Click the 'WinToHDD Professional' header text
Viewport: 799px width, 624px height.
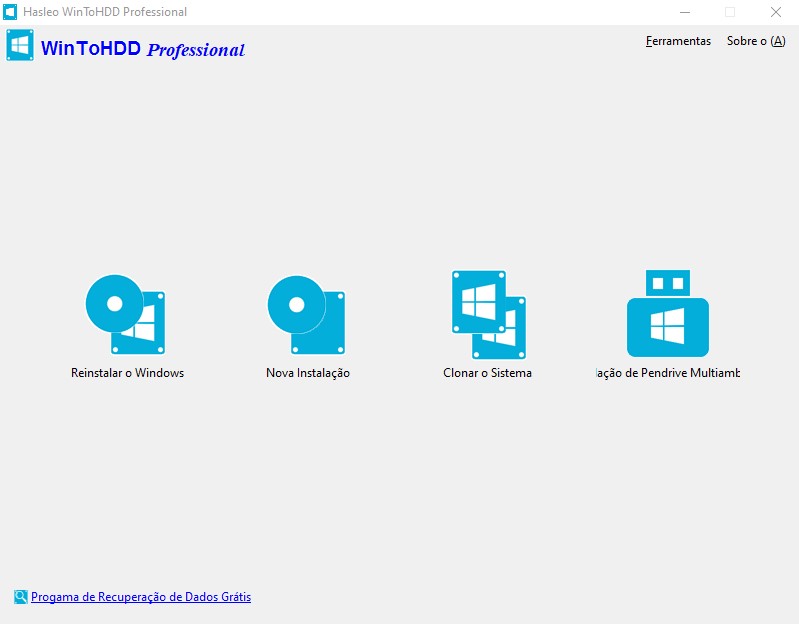pos(143,49)
